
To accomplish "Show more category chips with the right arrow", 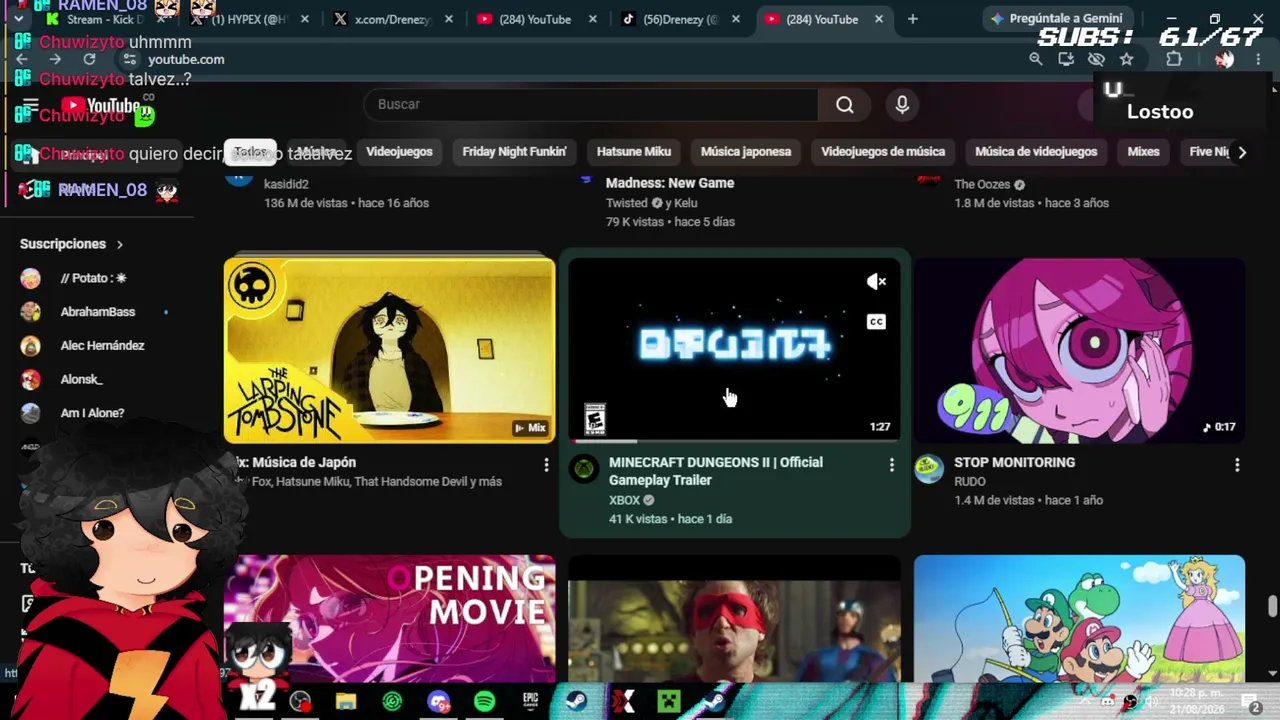I will point(1242,152).
